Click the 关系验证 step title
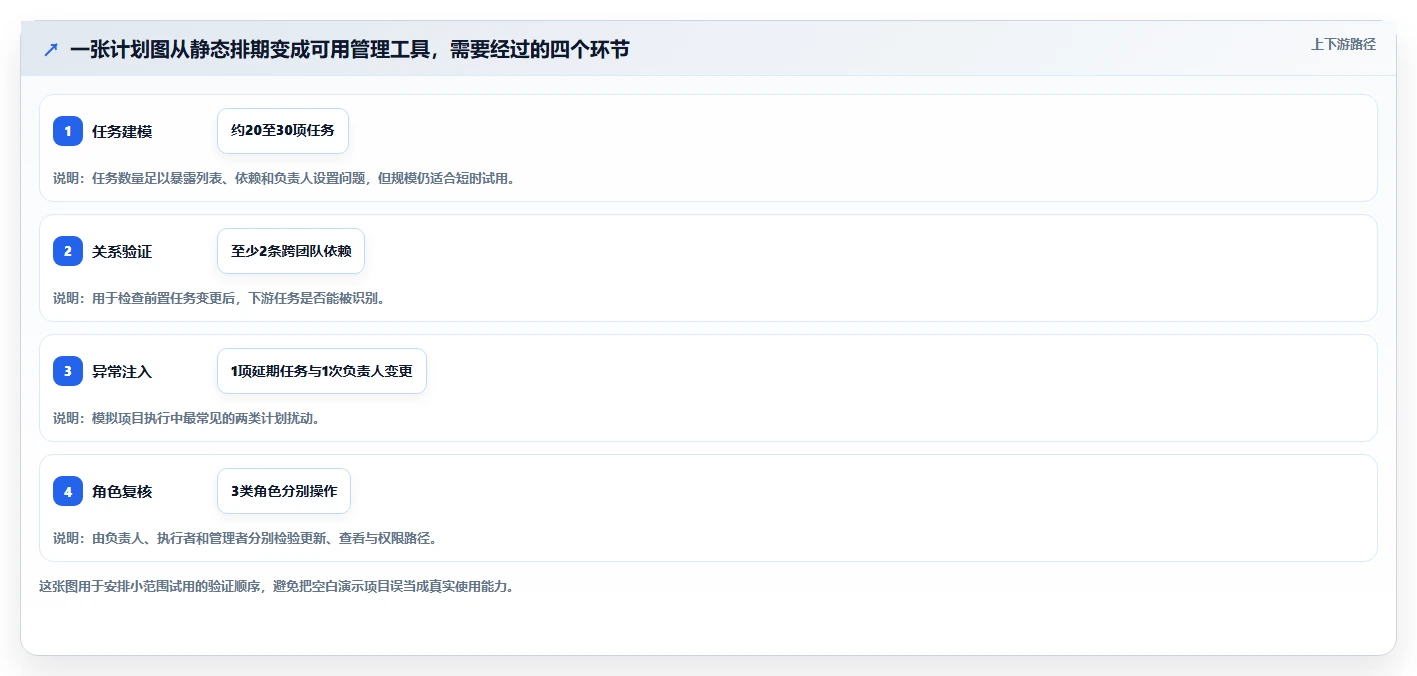Viewport: 1417px width, 676px height. pyautogui.click(x=122, y=251)
